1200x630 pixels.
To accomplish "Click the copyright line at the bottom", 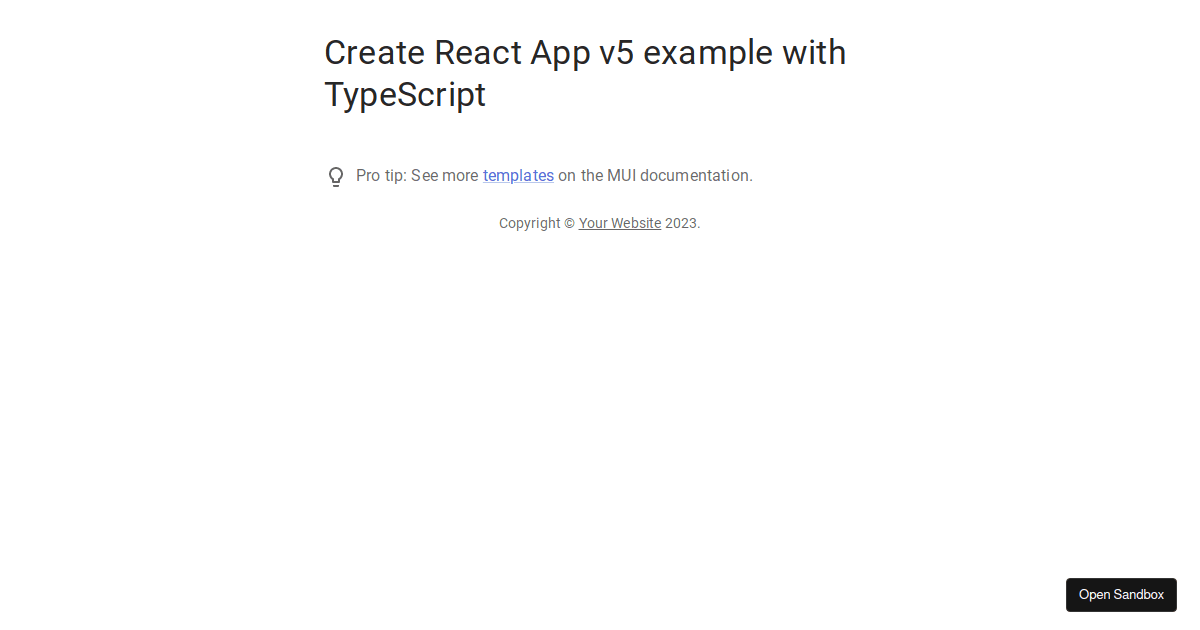I will pyautogui.click(x=599, y=223).
